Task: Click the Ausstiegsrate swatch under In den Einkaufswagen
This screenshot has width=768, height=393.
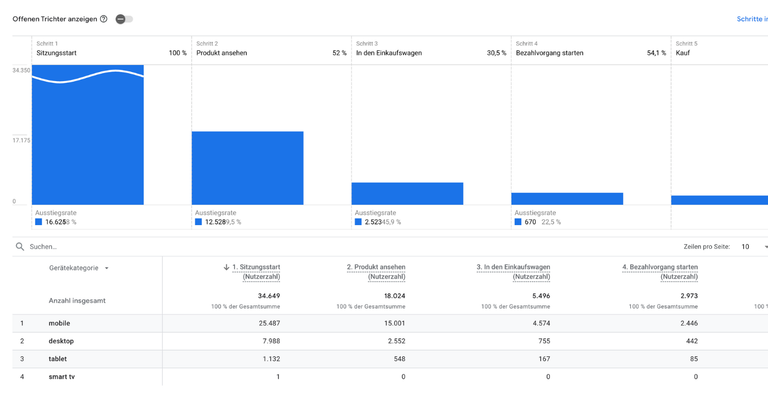Action: (358, 222)
